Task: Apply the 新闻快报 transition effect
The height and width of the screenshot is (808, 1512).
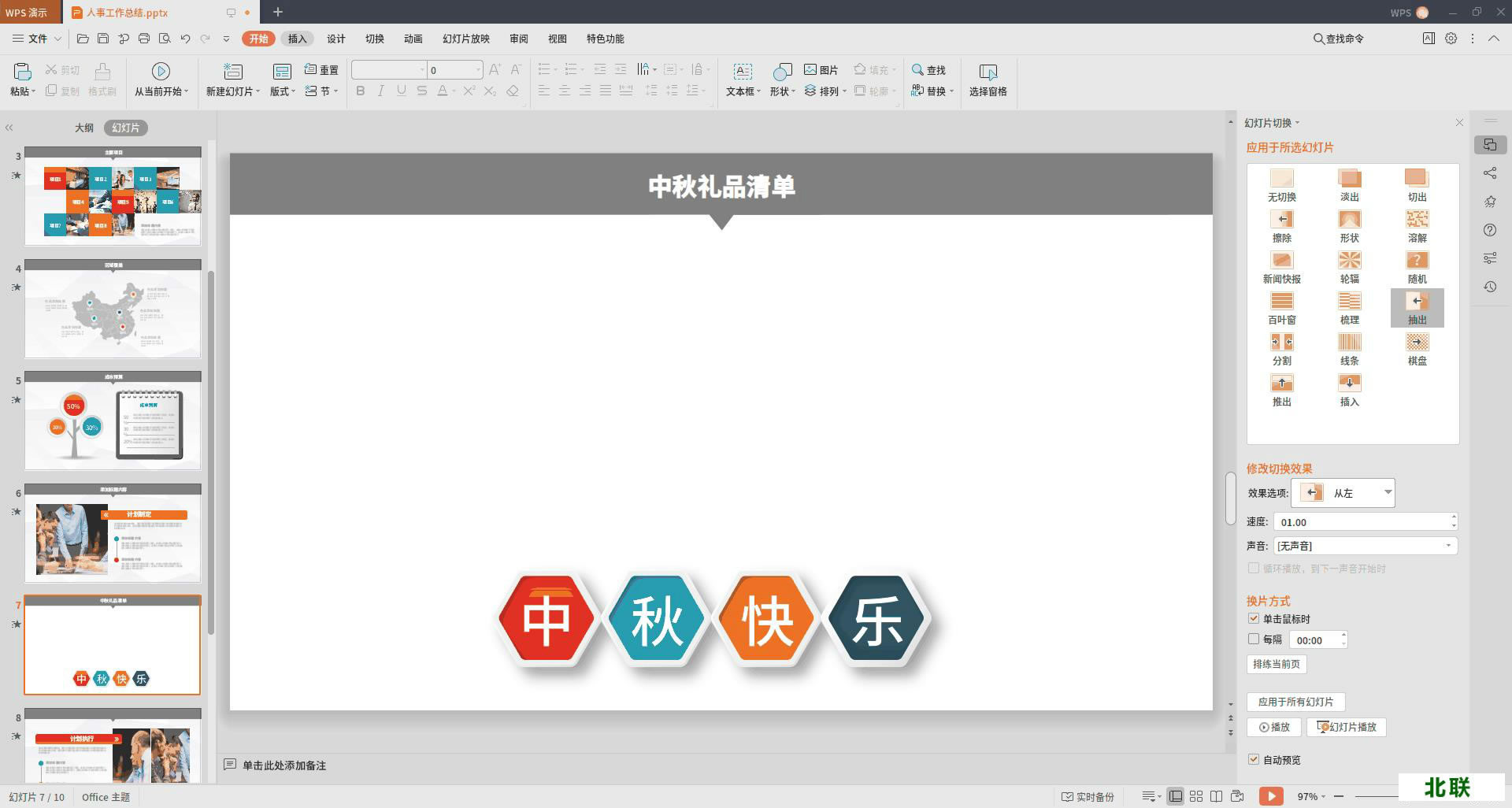Action: tap(1281, 261)
